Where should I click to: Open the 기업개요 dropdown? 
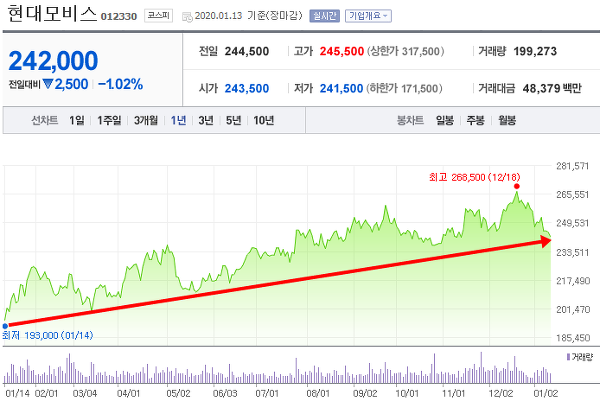coord(368,16)
